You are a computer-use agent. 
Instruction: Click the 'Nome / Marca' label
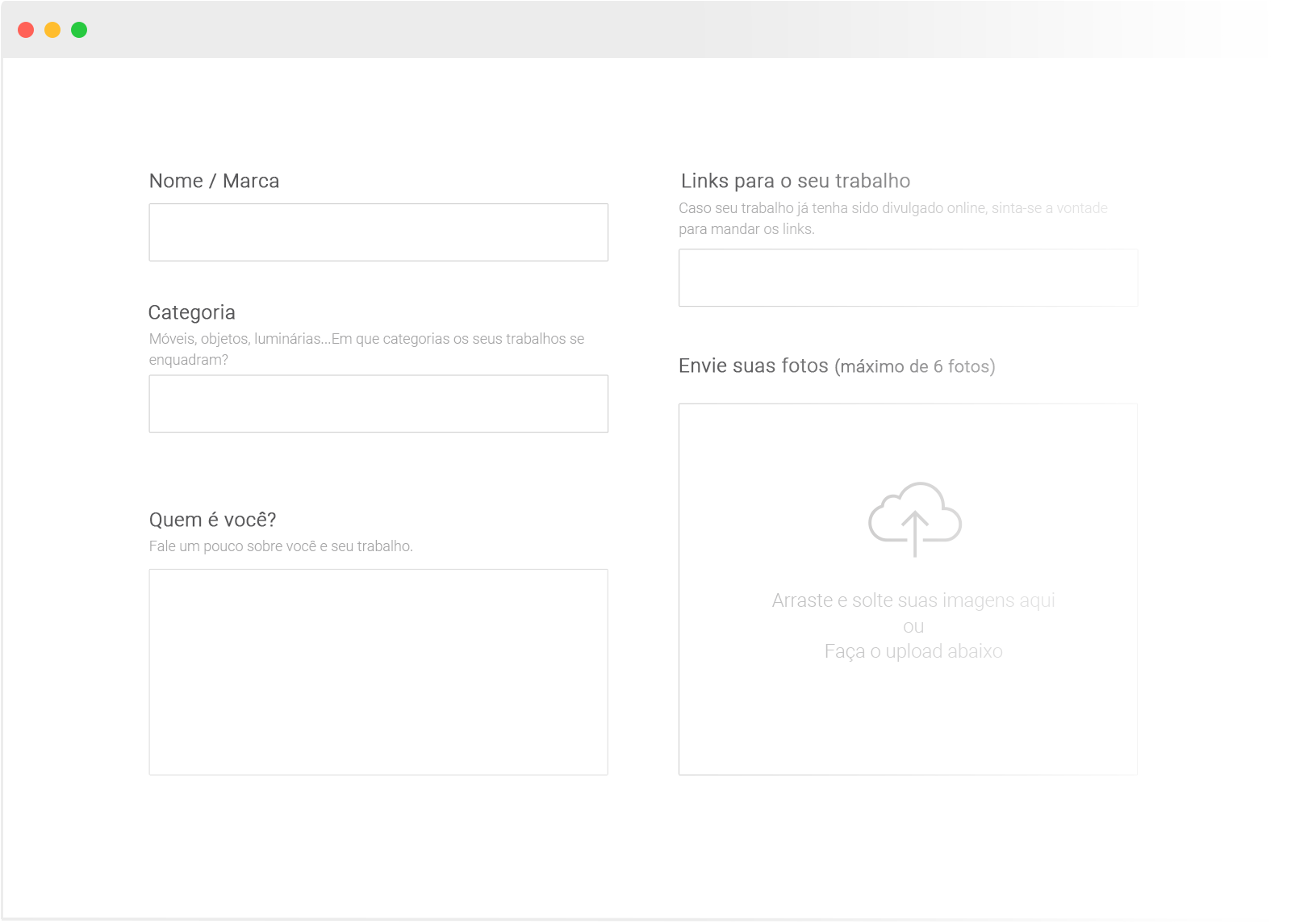point(214,181)
